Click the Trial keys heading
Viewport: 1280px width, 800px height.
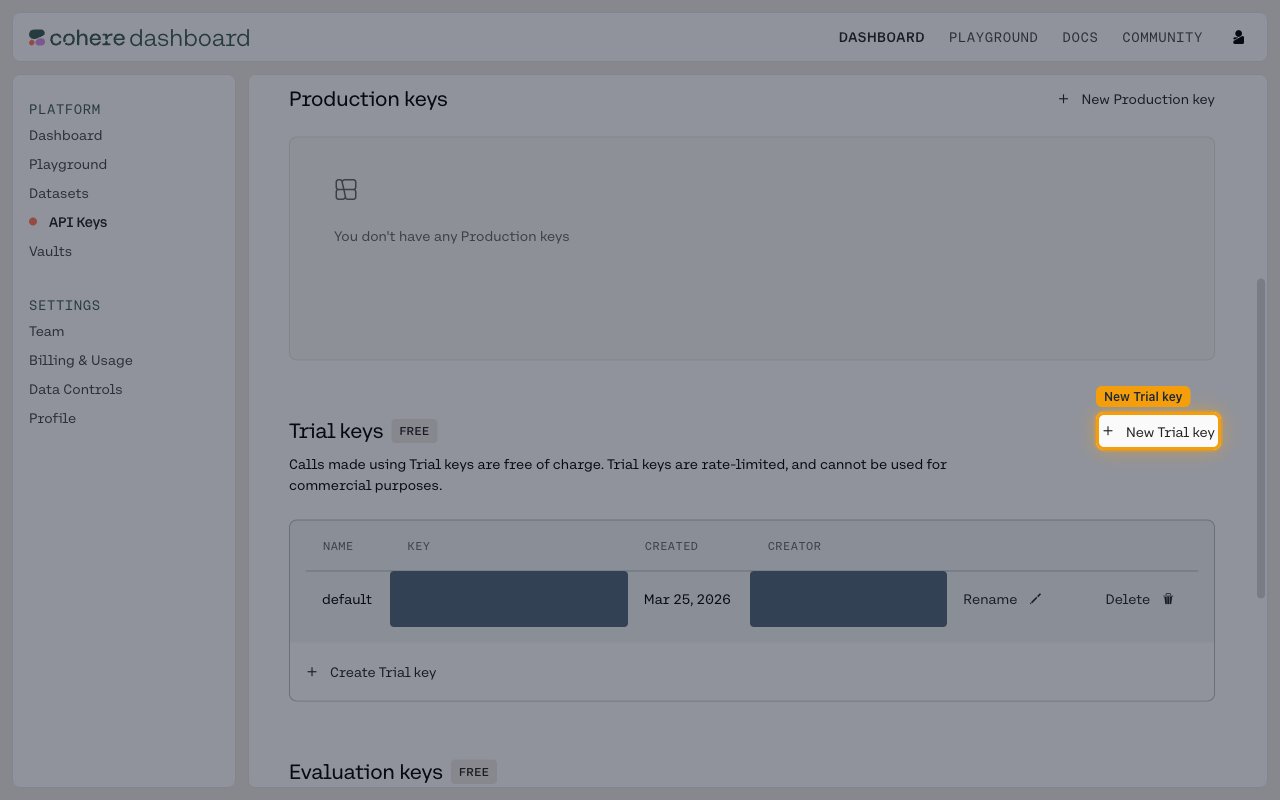[336, 431]
